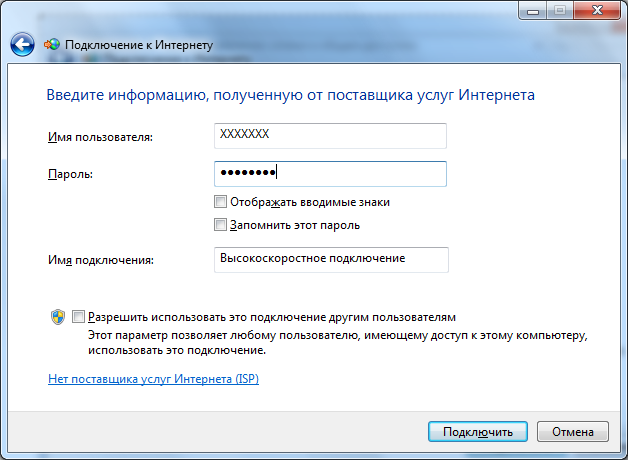Click the Пароль label text
This screenshot has width=628, height=460.
[x=70, y=174]
